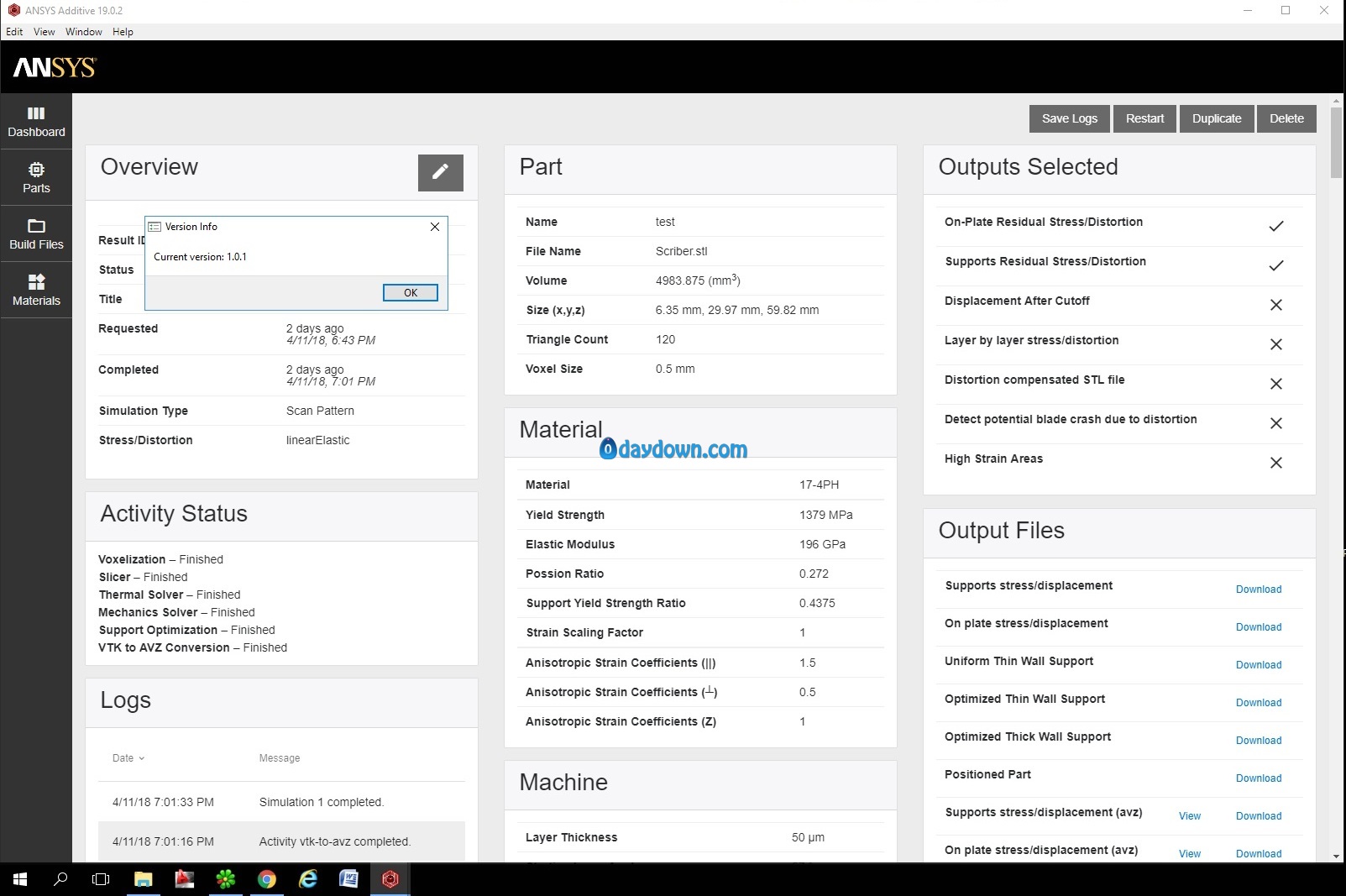The width and height of the screenshot is (1346, 896).
Task: Open the Windows Start menu
Action: coord(20,879)
